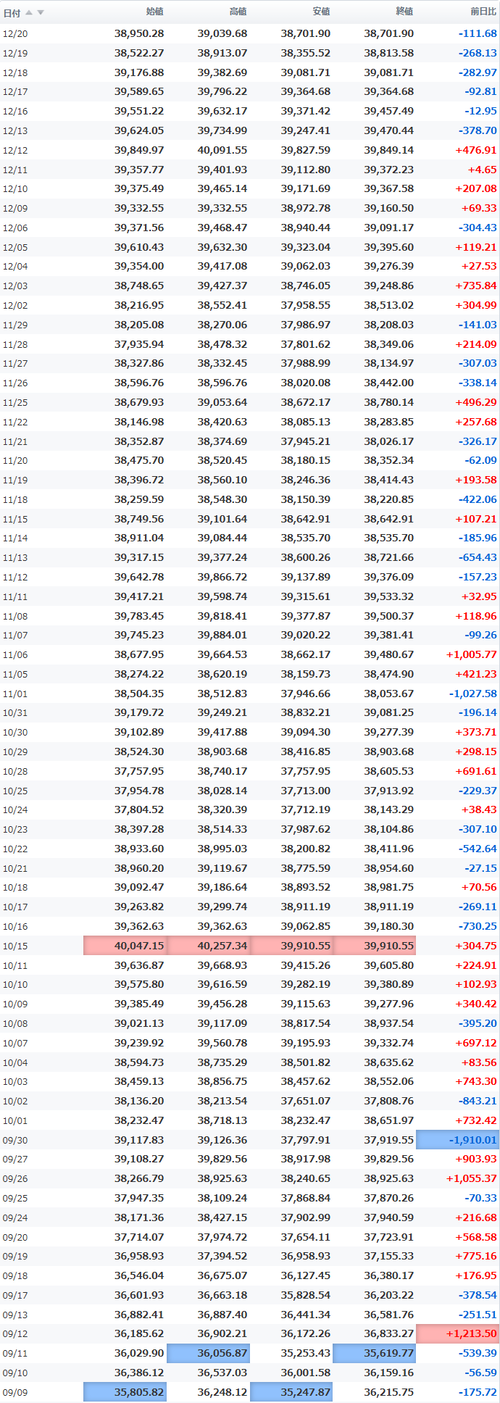
Task: Click the 高値 column header
Action: [237, 13]
